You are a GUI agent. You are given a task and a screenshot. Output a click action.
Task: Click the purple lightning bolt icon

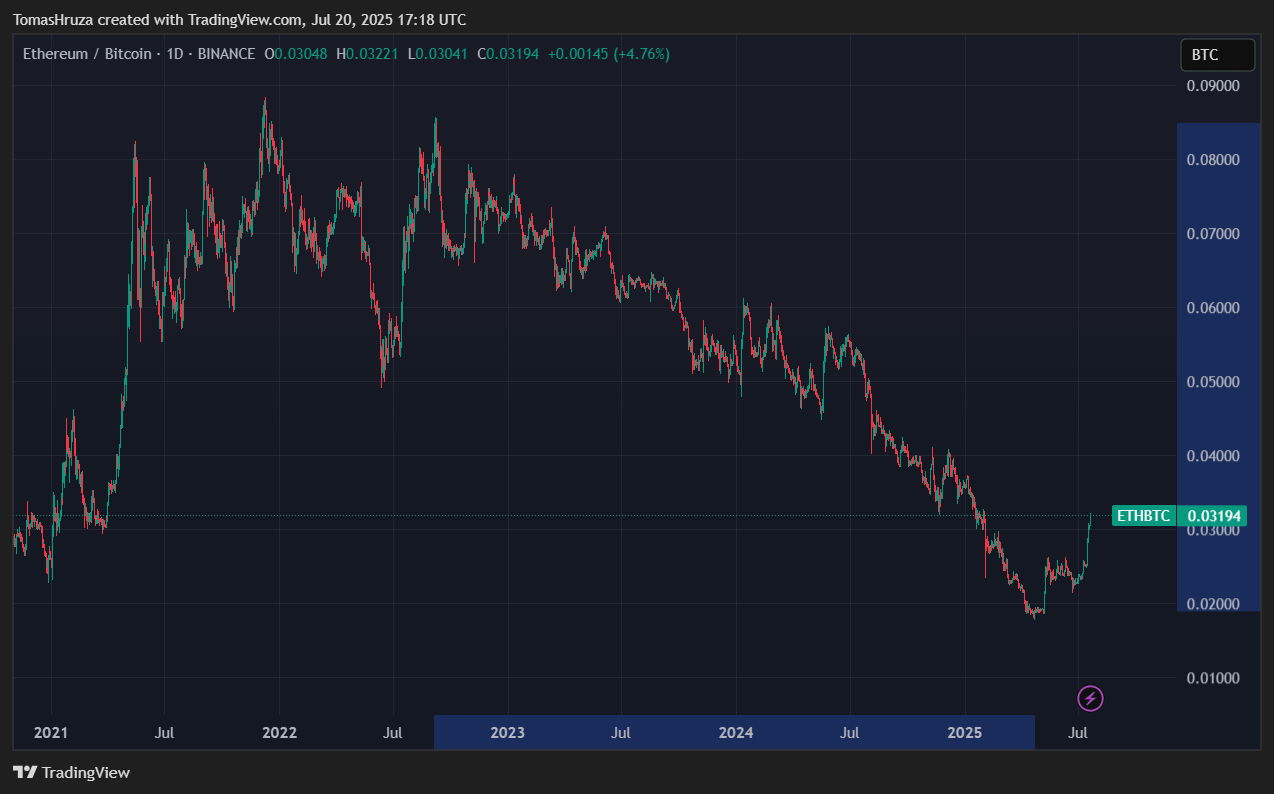[x=1090, y=698]
